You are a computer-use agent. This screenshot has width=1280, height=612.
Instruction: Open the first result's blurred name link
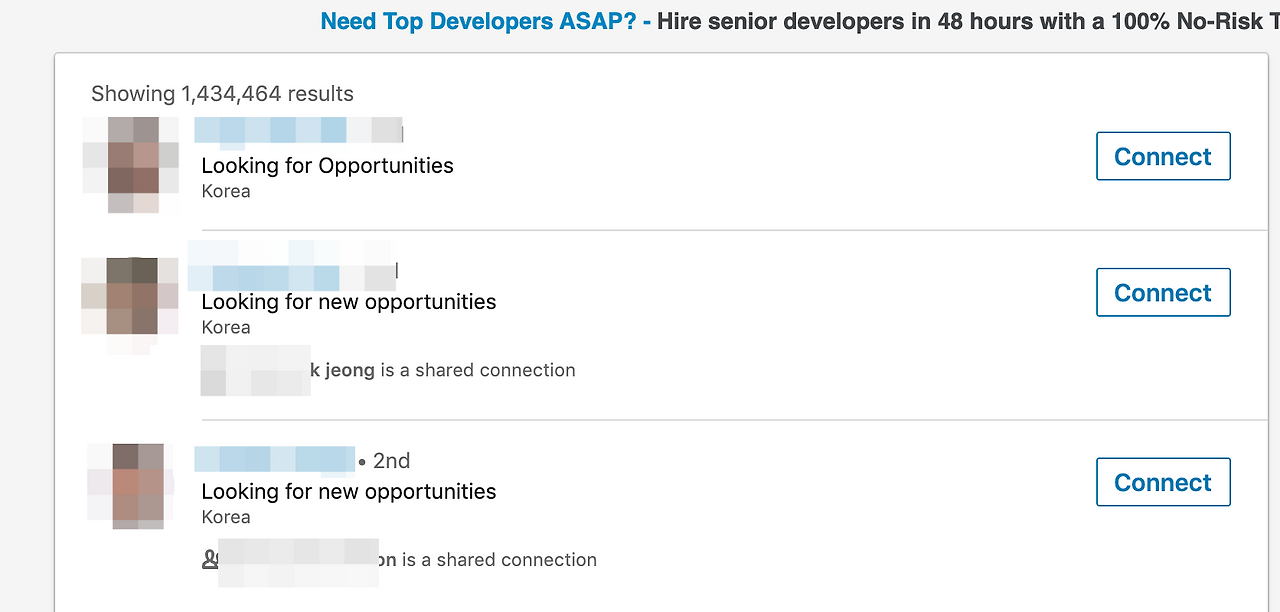click(297, 131)
